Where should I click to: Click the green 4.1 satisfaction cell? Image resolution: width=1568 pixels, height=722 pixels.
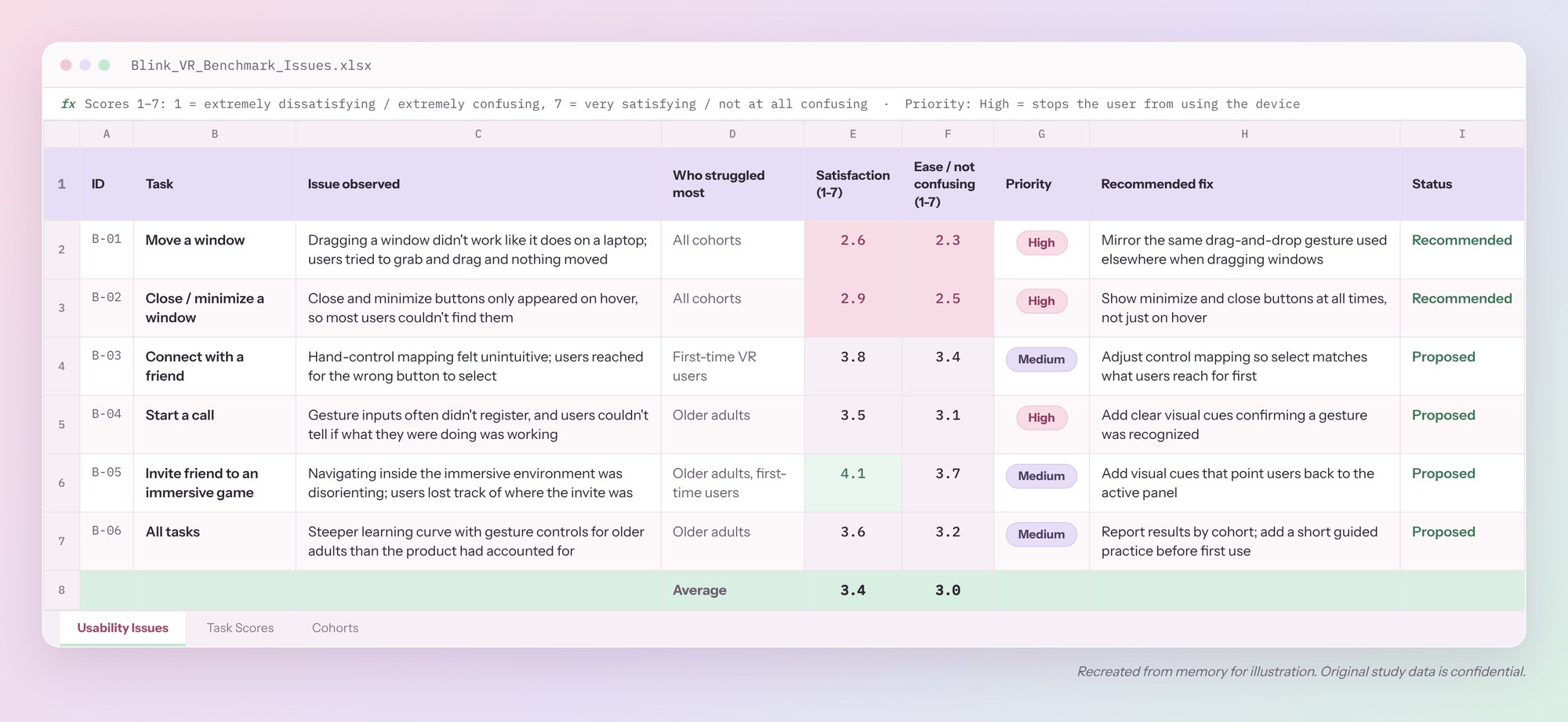(x=853, y=483)
